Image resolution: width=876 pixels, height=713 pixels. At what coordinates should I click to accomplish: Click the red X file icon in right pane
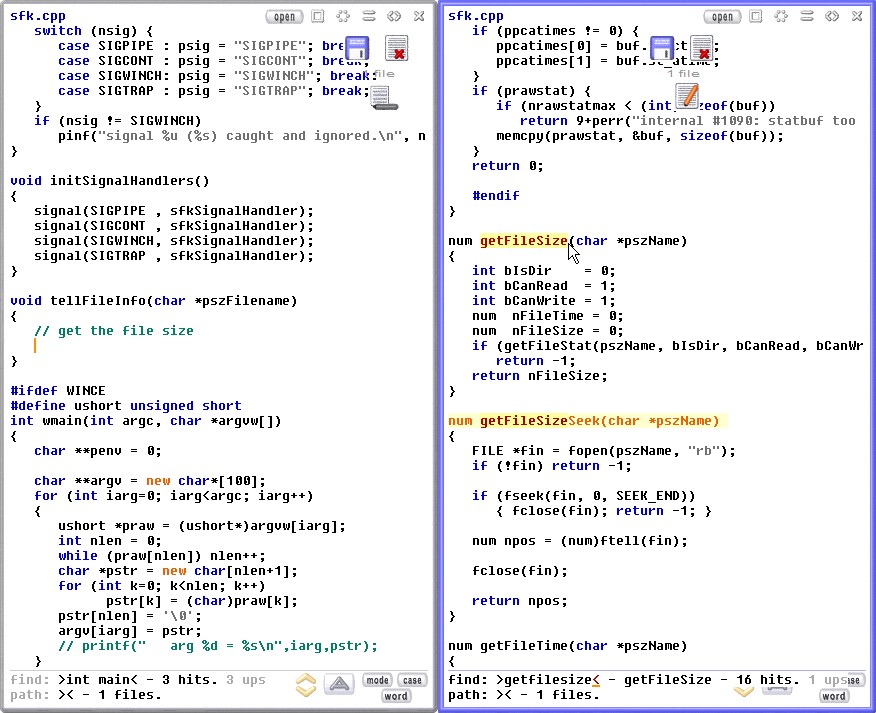tap(702, 48)
